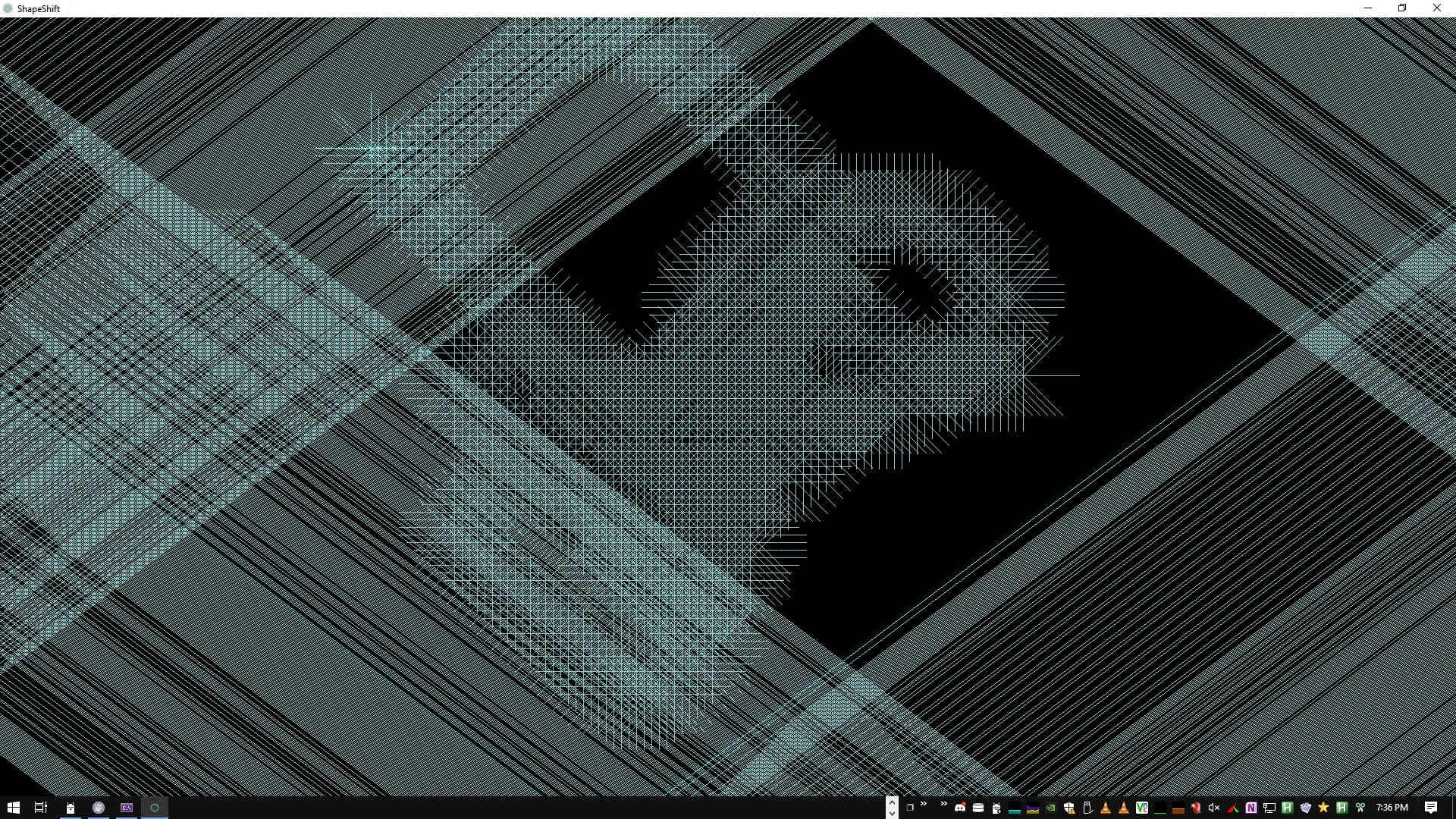Open the Microsoft Store taskbar app
Image resolution: width=1456 pixels, height=819 pixels.
pos(70,808)
